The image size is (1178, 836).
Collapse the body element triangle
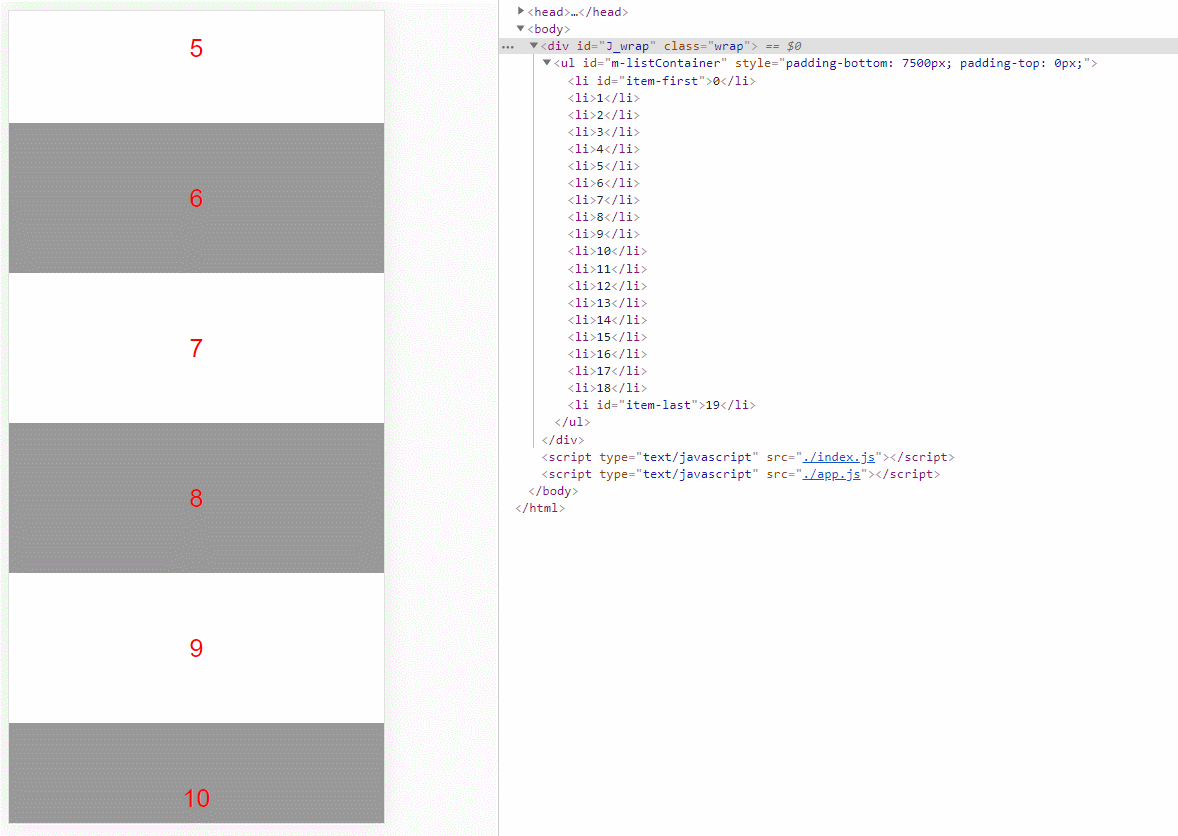(x=521, y=29)
